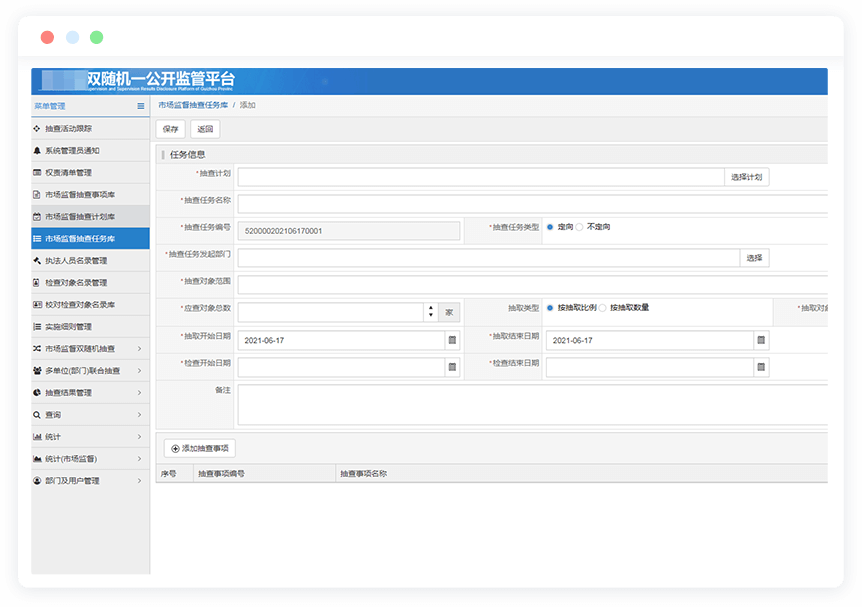Click the magnifier icon for 查询
Image resolution: width=862 pixels, height=607 pixels.
tap(37, 415)
